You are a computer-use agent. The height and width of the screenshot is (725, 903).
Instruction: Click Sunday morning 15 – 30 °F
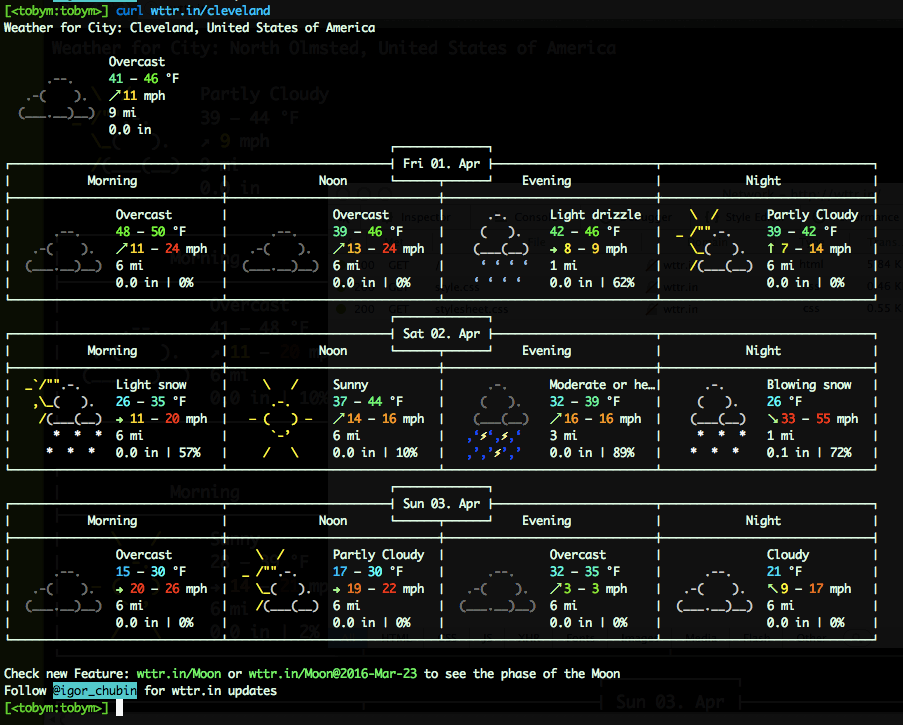[151, 571]
